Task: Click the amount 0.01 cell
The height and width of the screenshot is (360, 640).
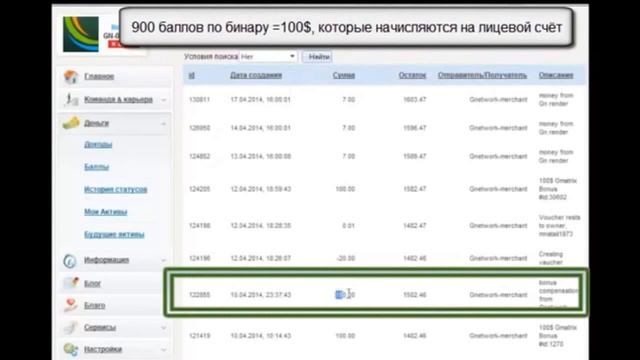Action: click(348, 225)
